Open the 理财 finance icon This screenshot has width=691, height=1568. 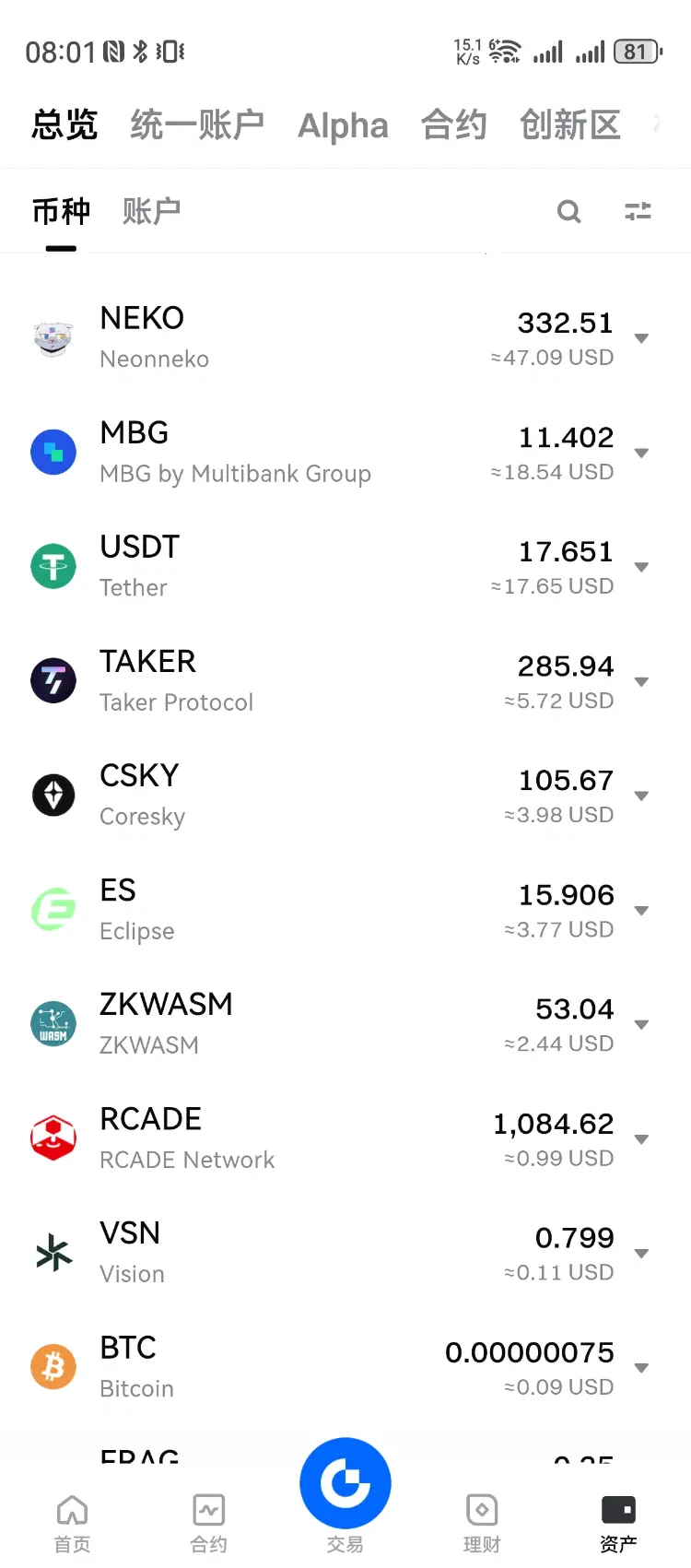click(482, 1510)
